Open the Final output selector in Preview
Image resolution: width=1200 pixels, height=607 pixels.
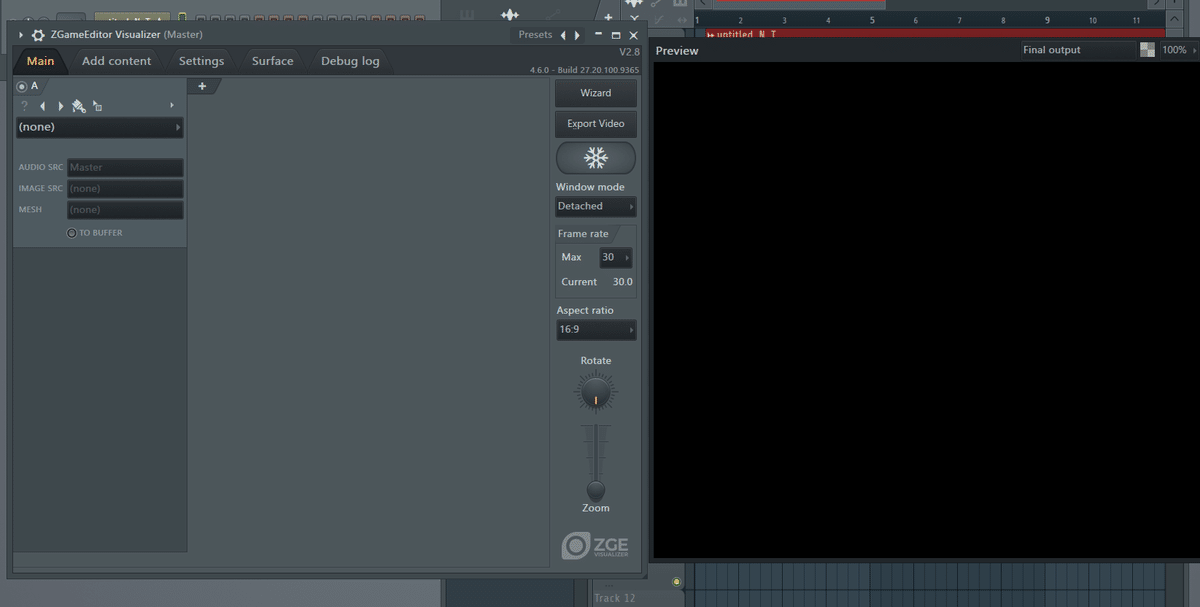point(1078,50)
